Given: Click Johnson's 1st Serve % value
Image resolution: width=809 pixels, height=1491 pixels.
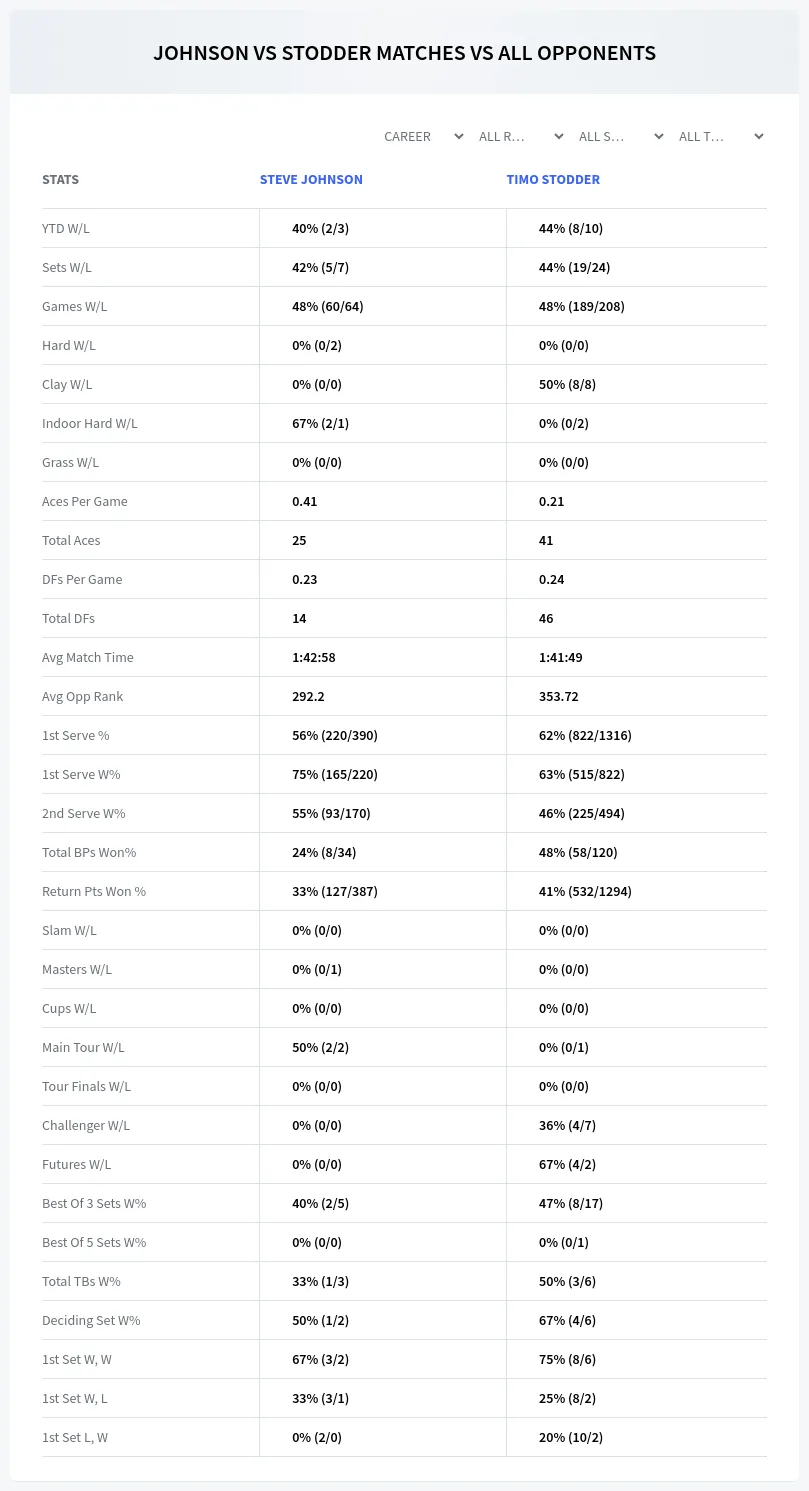Looking at the screenshot, I should tap(335, 735).
